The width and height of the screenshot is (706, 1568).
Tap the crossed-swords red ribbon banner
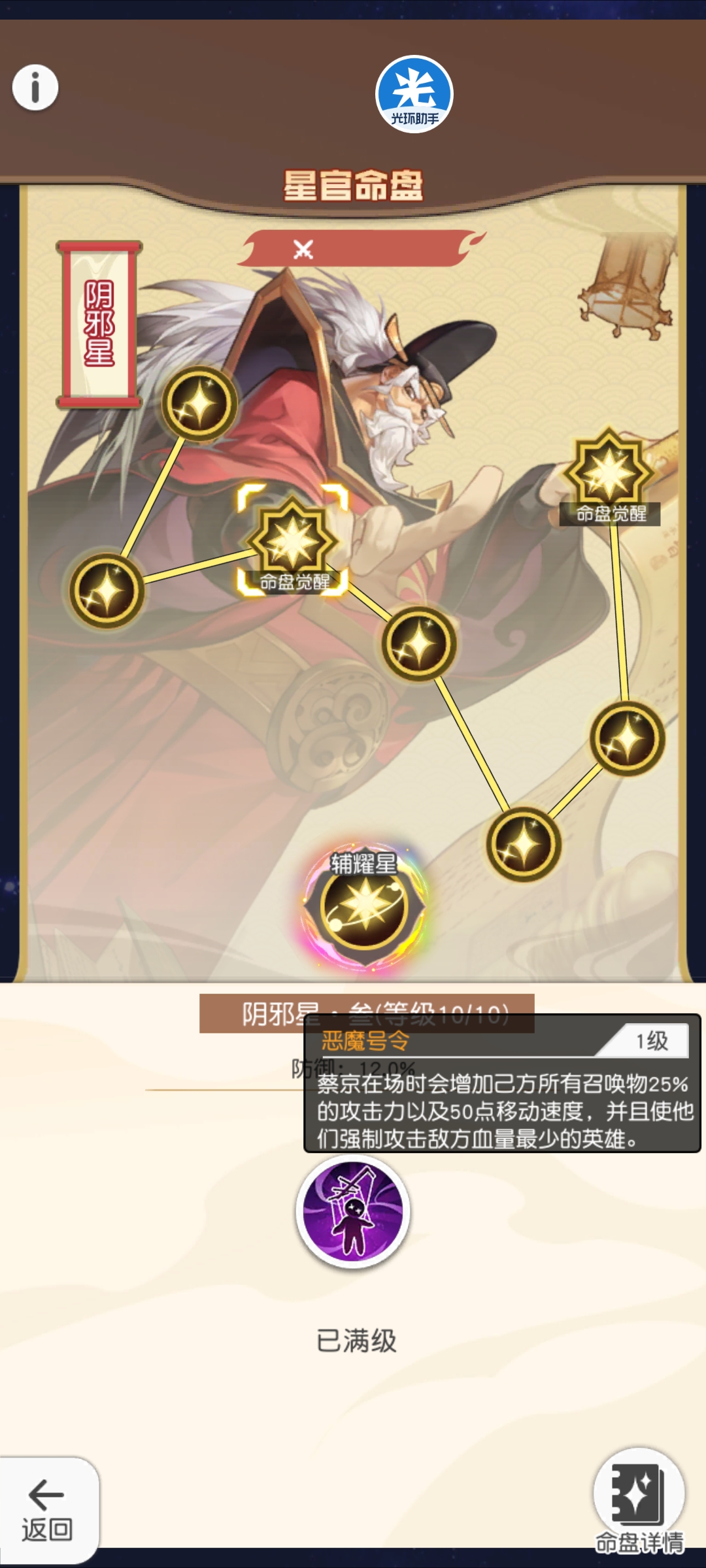[x=361, y=248]
